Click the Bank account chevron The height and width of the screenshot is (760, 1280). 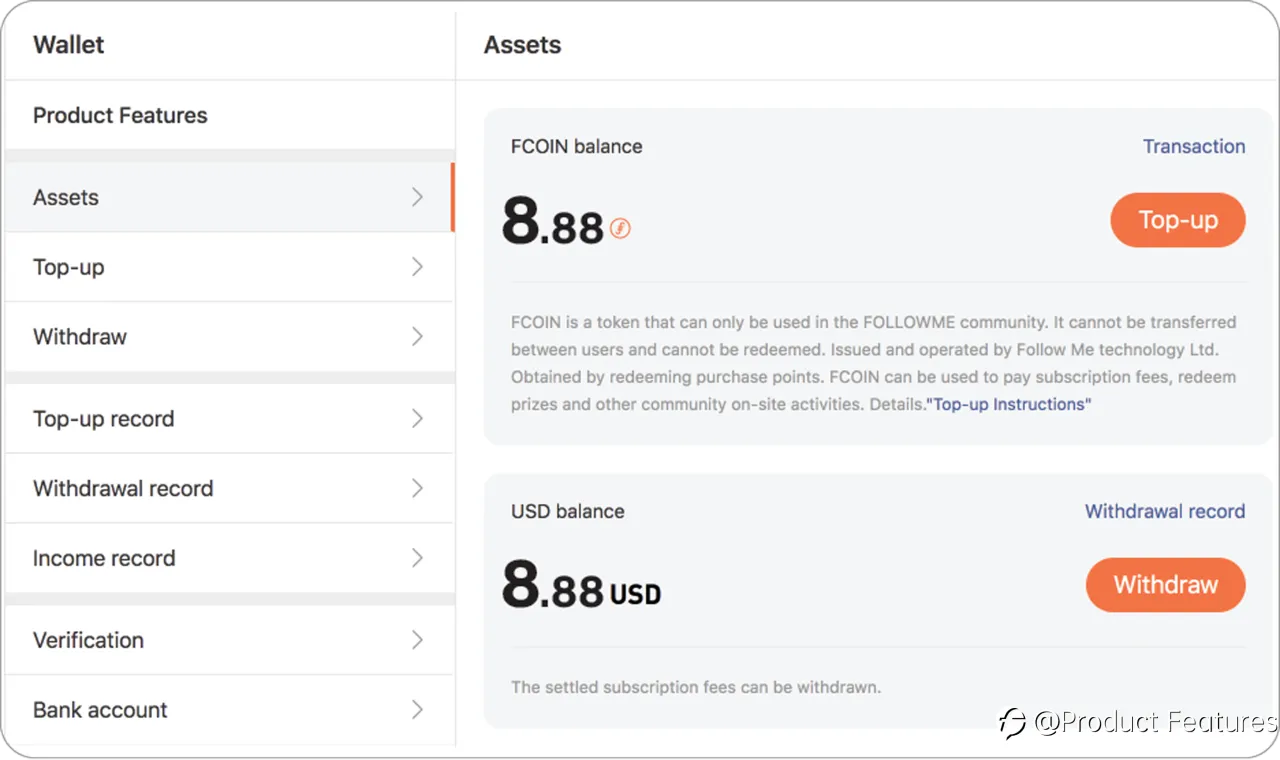tap(418, 710)
